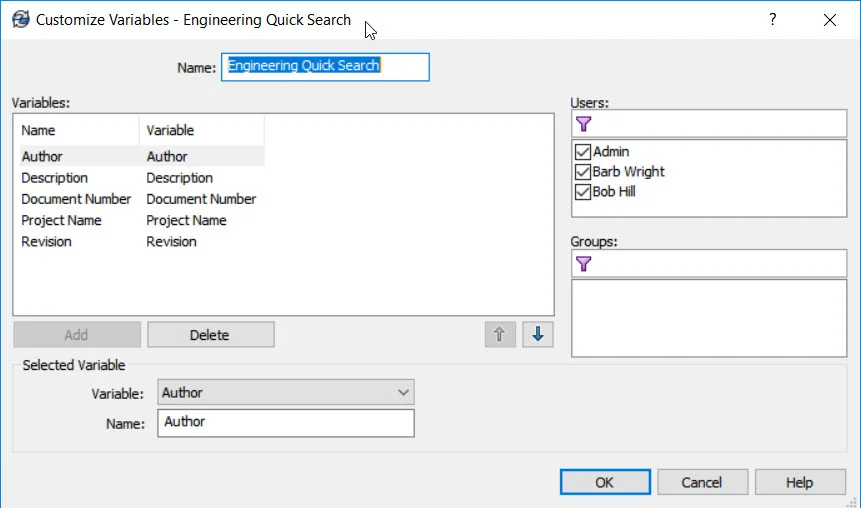Uncheck the Admin user checkbox
Screen dimensions: 861x508
coord(583,152)
